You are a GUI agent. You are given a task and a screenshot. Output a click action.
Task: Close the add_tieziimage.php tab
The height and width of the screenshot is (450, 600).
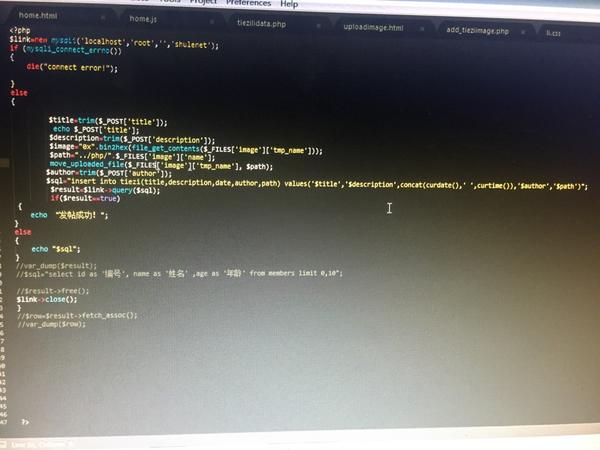pos(523,32)
